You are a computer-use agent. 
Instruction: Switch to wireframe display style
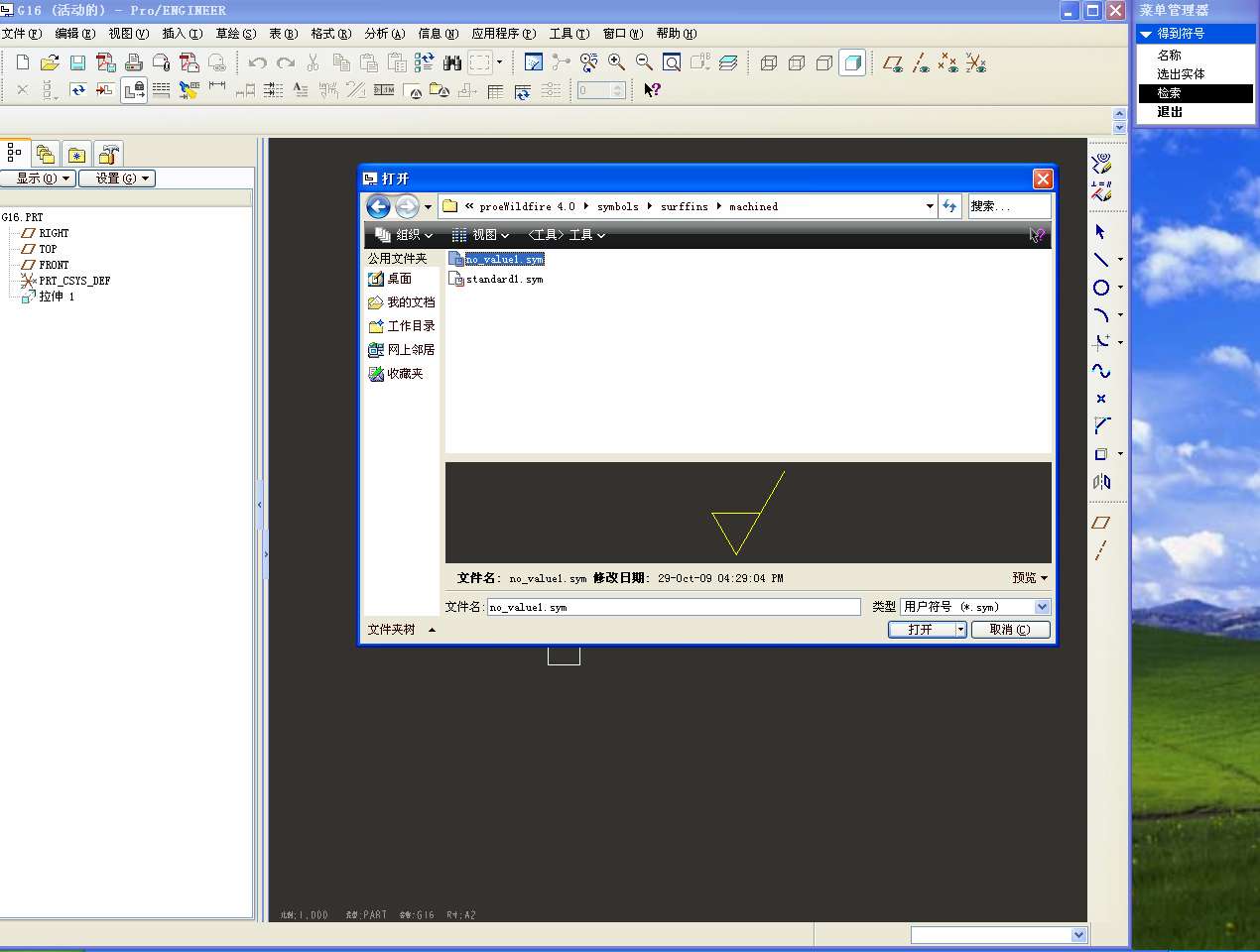tap(768, 62)
